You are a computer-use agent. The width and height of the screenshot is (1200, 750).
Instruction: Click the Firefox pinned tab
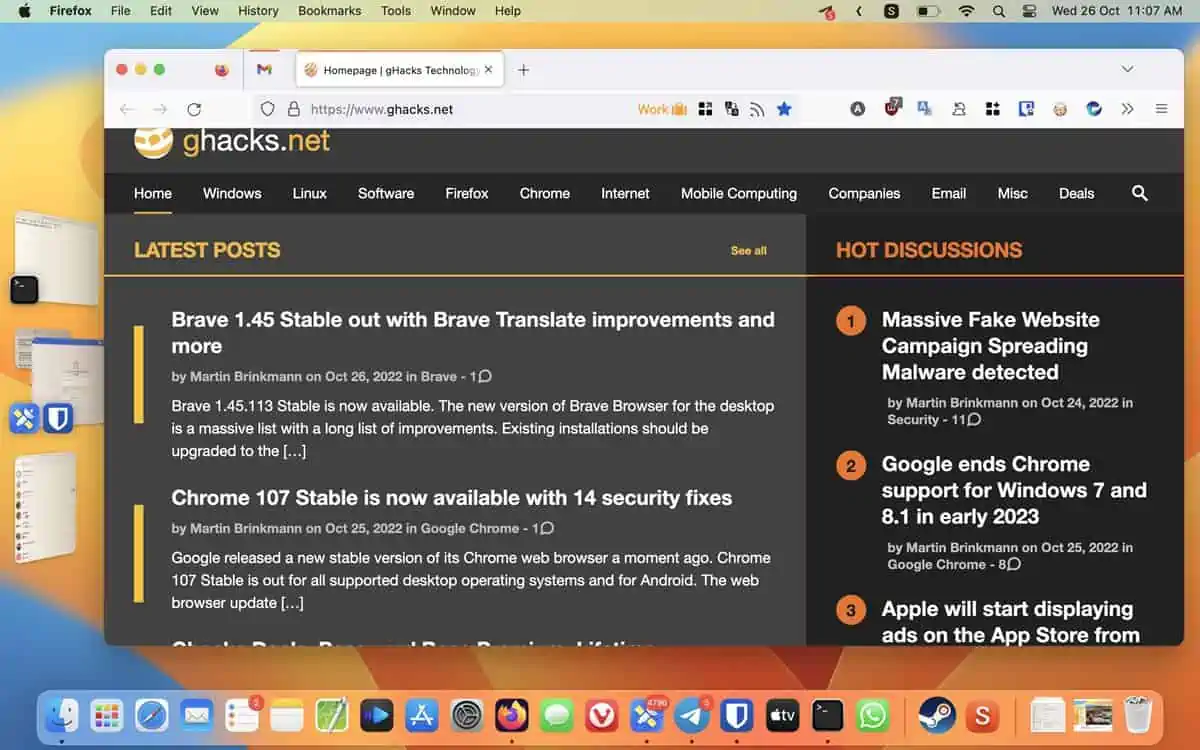pos(222,70)
